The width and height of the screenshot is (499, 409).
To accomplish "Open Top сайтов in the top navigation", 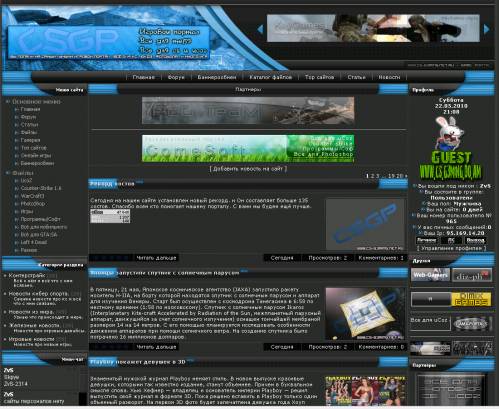I will tap(319, 77).
